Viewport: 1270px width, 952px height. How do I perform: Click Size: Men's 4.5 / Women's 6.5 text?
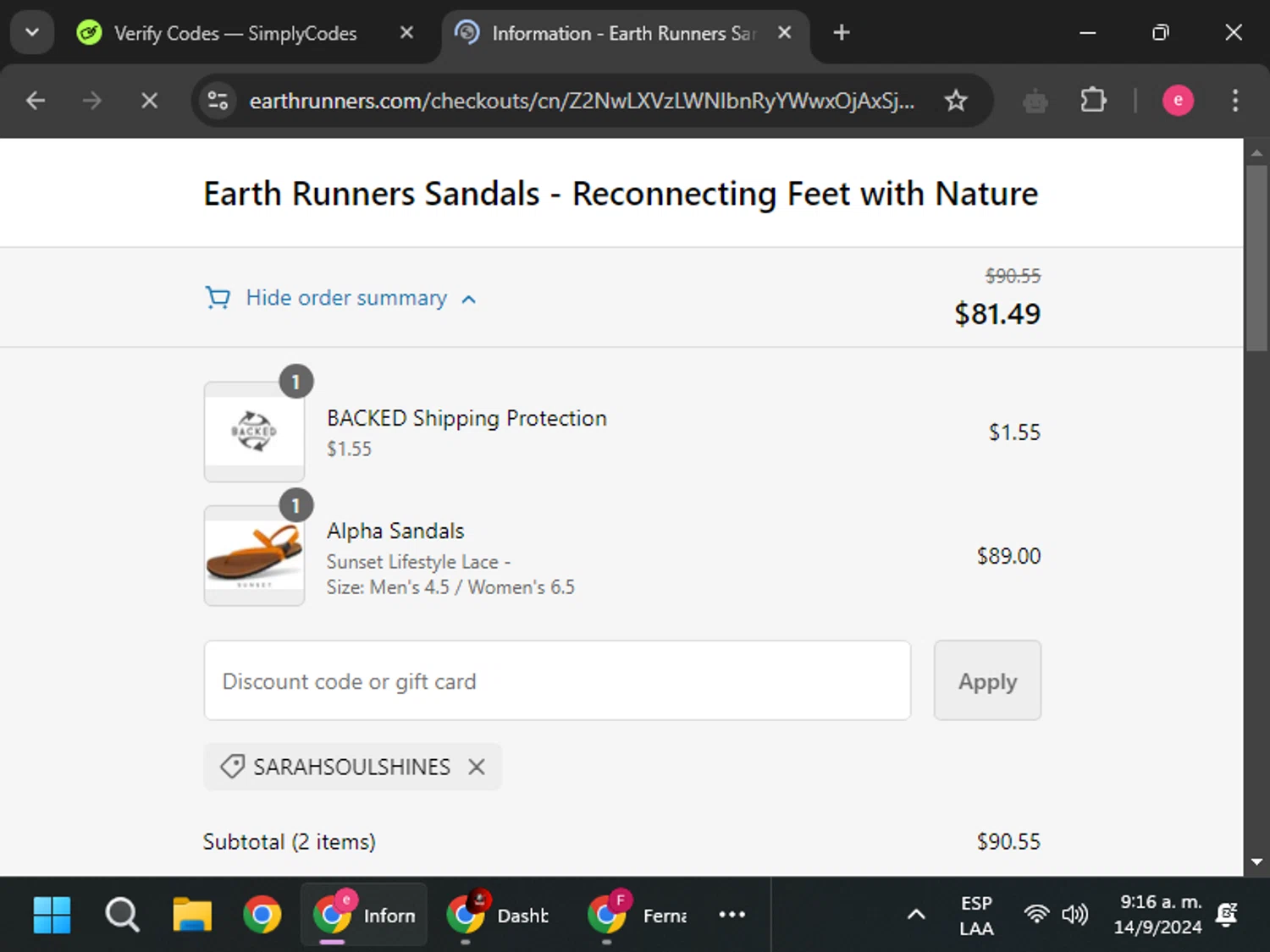coord(450,587)
